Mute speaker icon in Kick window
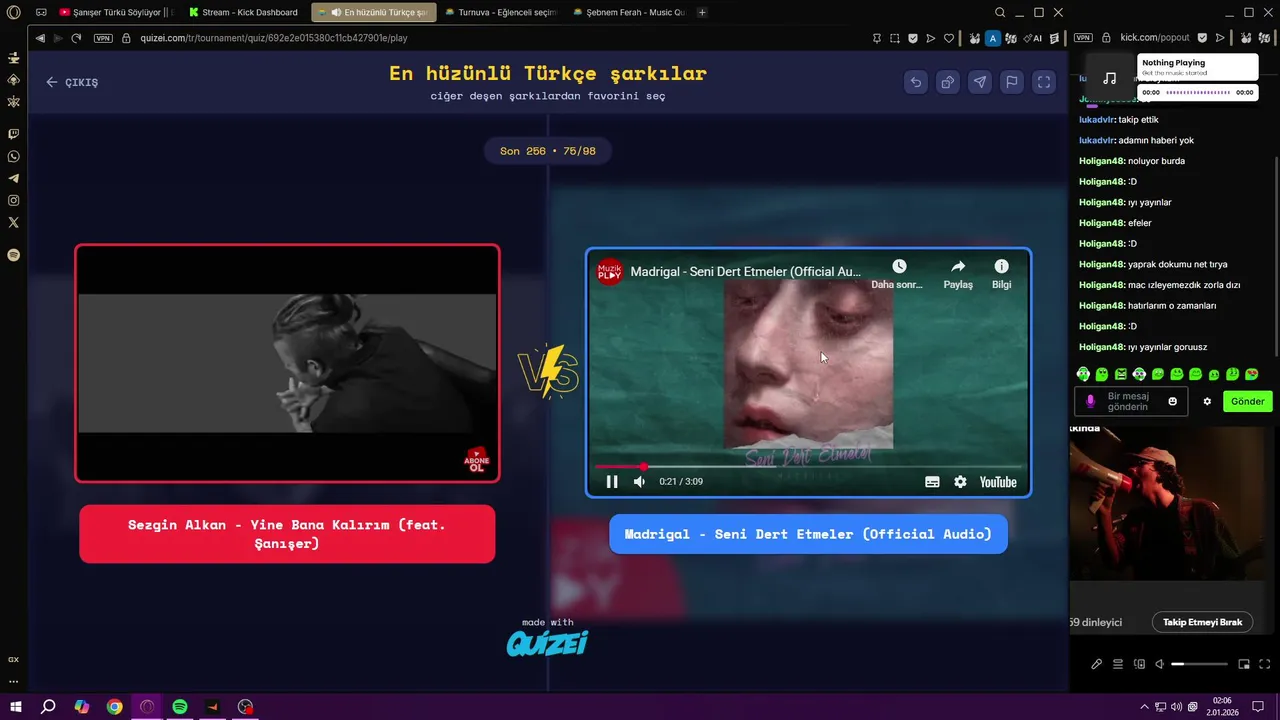Image resolution: width=1280 pixels, height=720 pixels. pyautogui.click(x=1159, y=664)
